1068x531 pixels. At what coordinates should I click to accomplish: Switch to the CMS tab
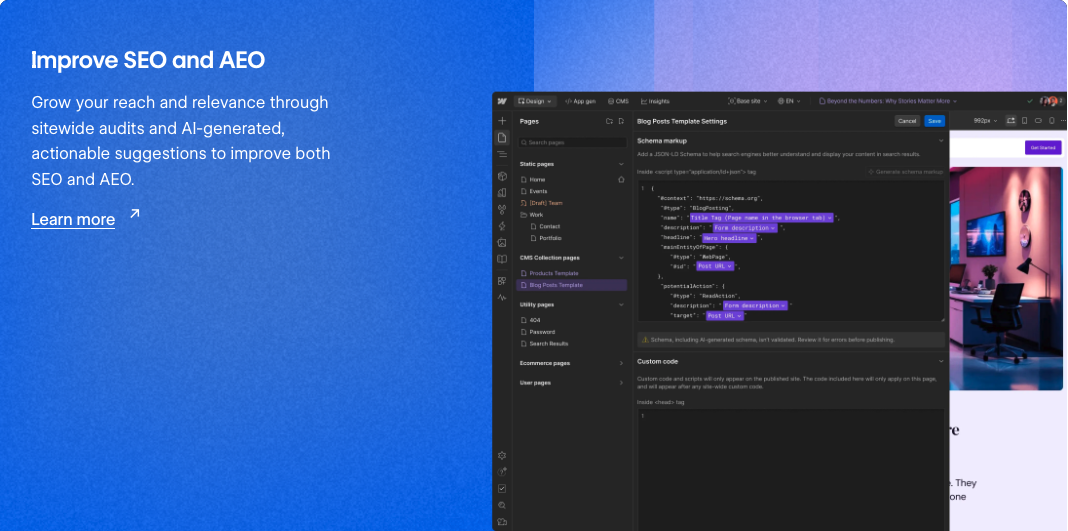618,101
